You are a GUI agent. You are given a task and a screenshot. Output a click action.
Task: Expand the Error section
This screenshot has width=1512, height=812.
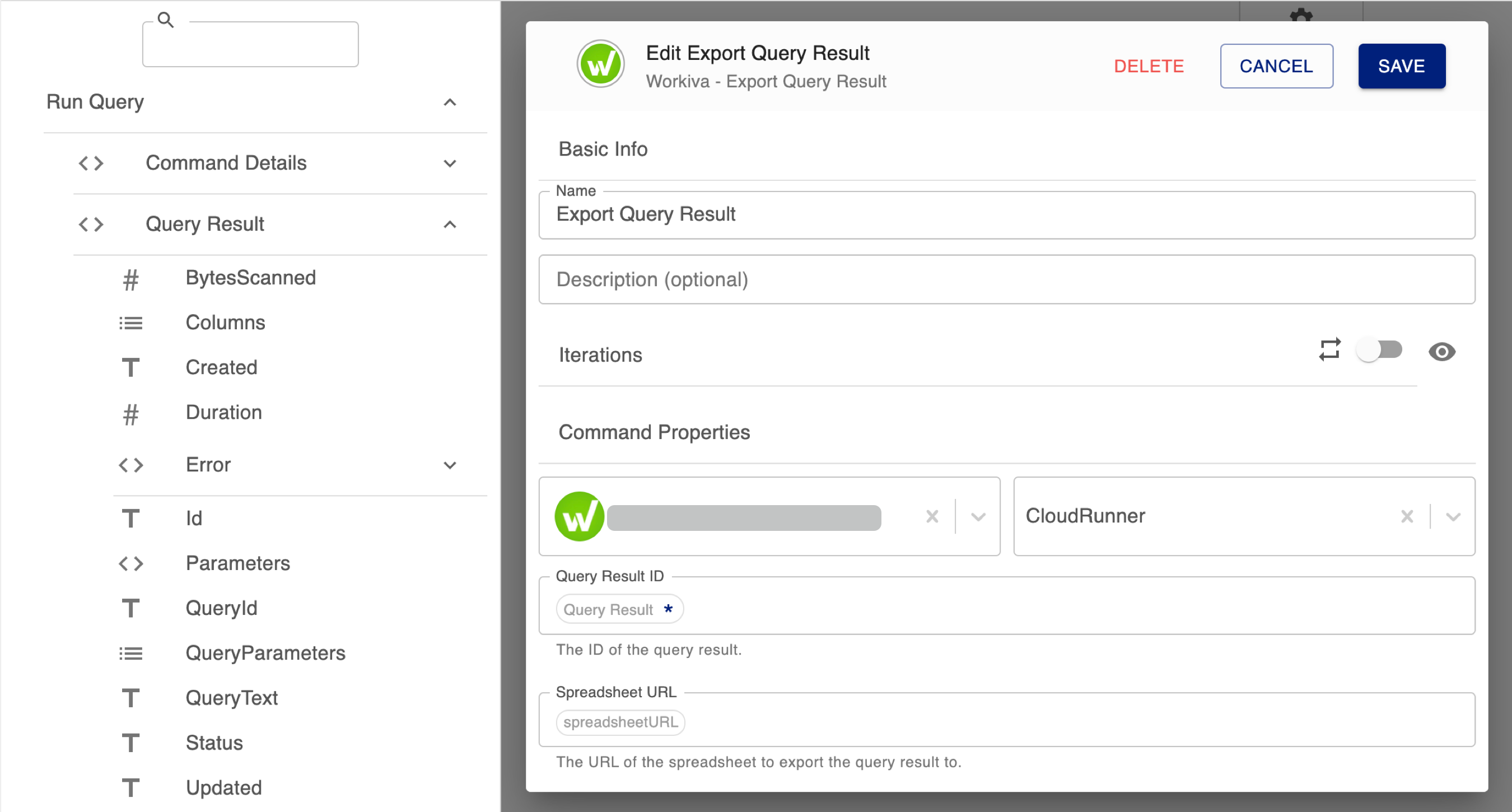[450, 465]
